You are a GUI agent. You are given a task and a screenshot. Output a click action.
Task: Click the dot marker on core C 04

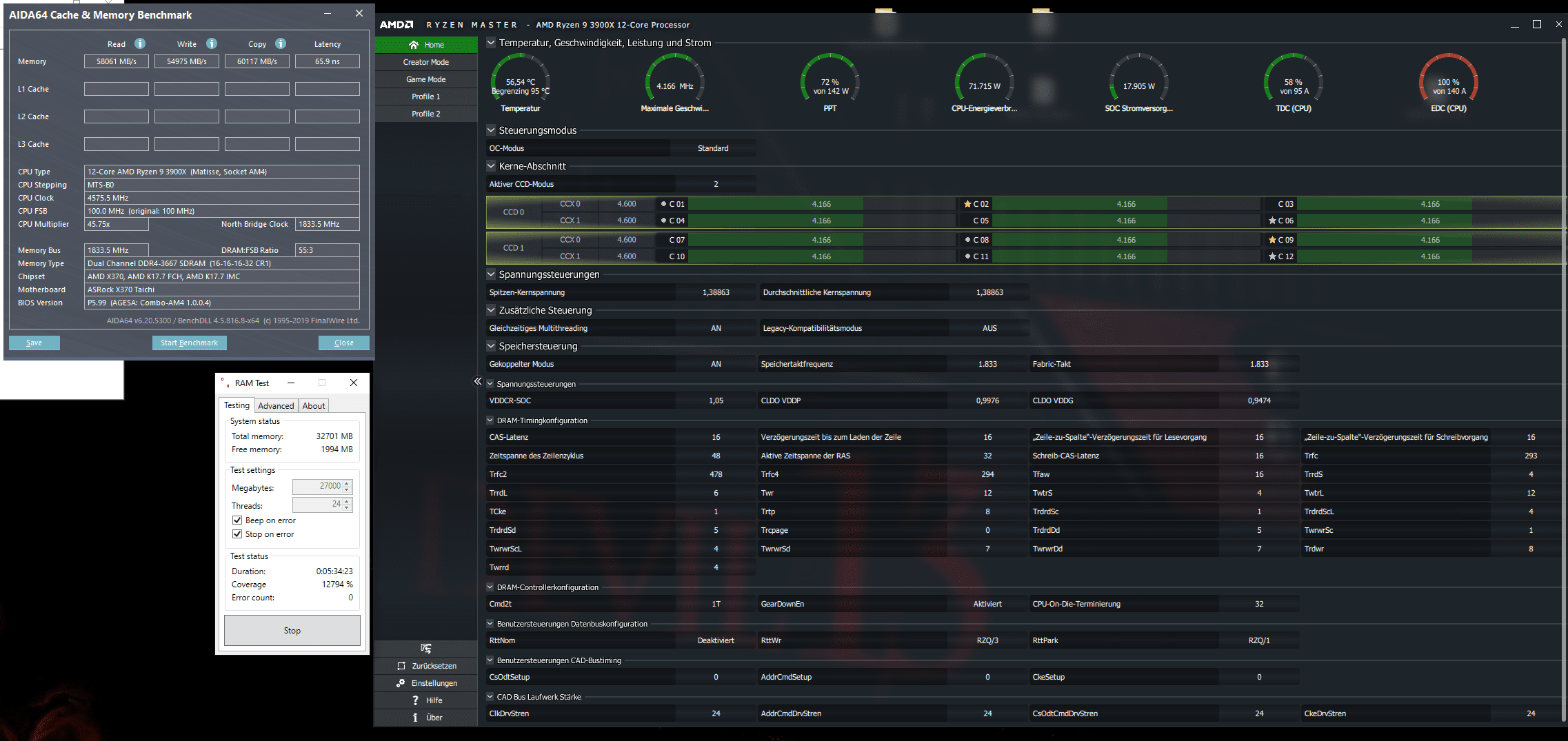click(663, 221)
